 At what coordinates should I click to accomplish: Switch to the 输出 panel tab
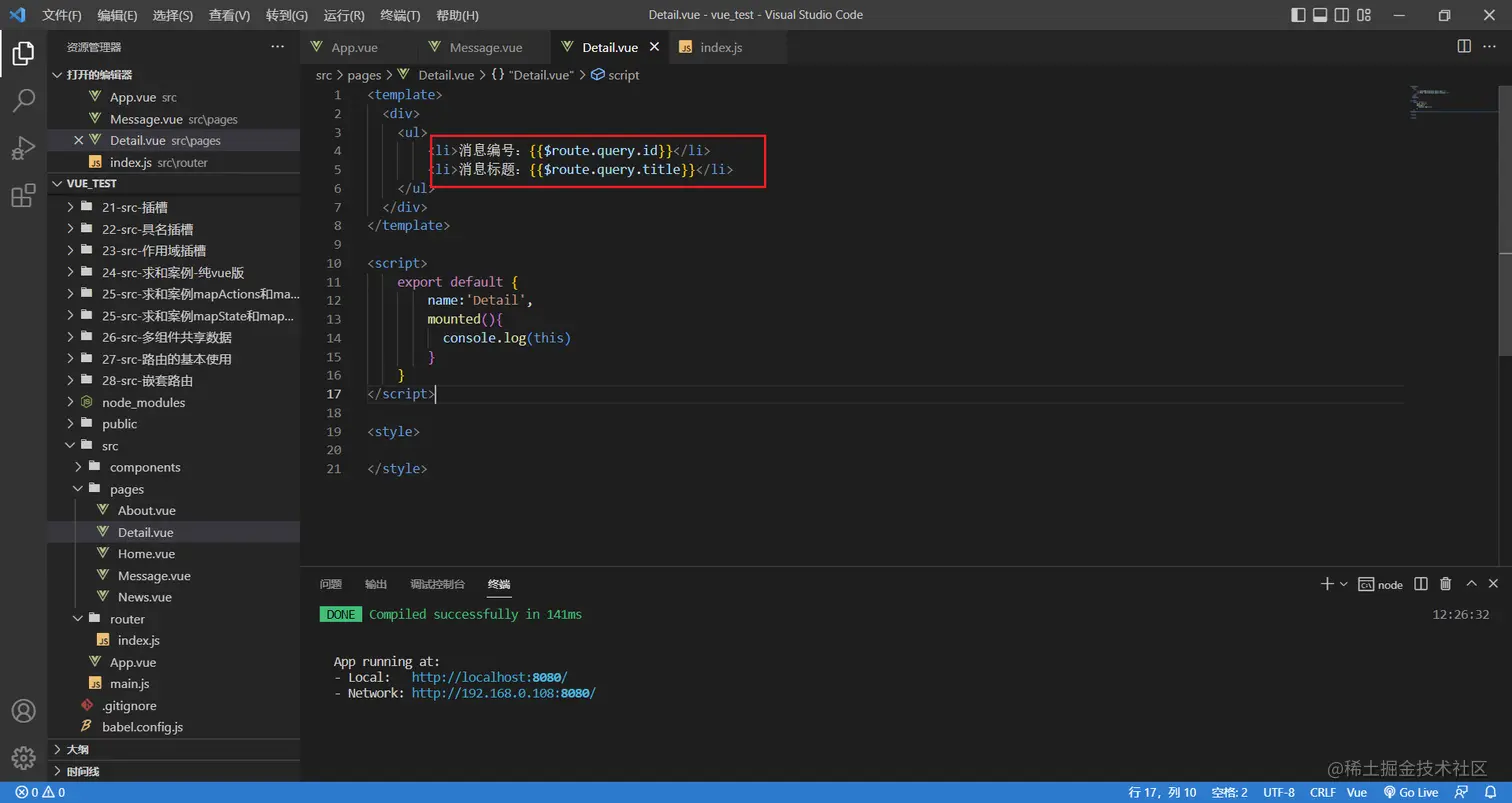coord(376,584)
